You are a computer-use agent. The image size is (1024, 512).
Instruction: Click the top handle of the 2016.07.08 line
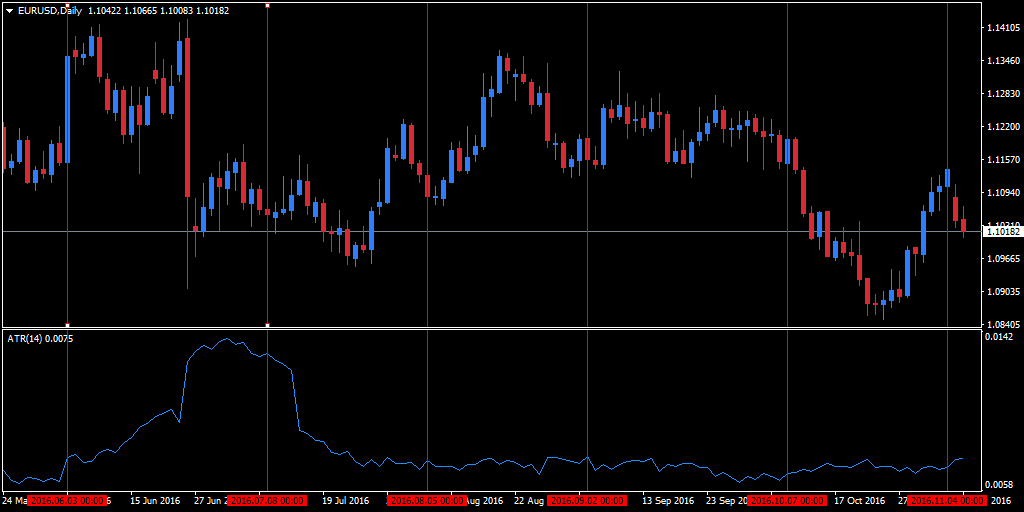[267, 5]
